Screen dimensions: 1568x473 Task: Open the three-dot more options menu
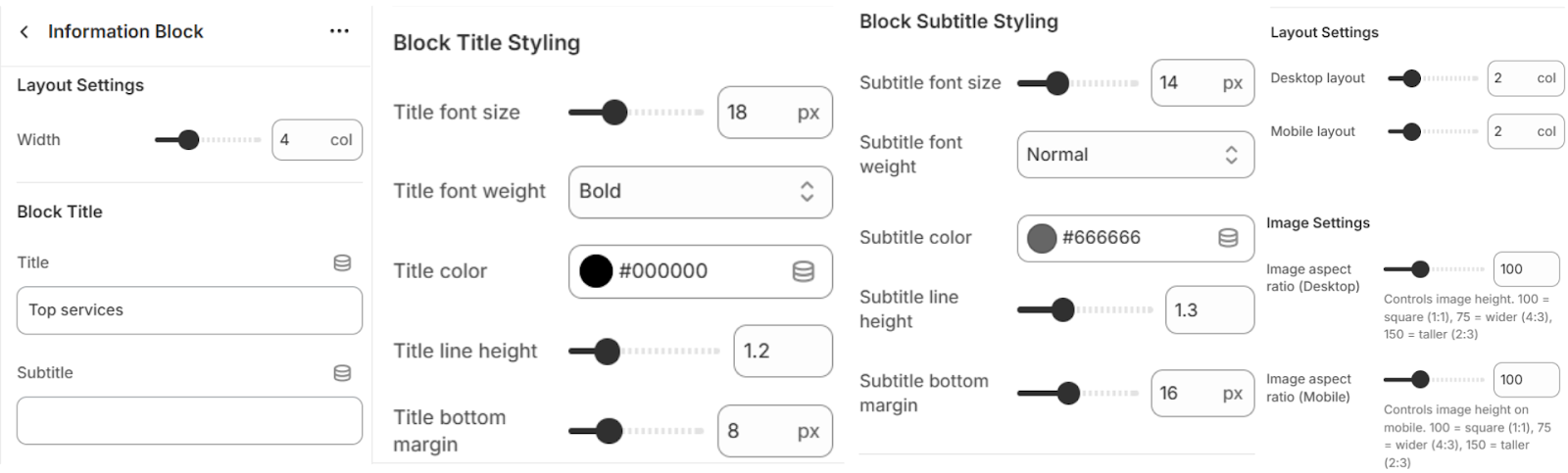[339, 31]
